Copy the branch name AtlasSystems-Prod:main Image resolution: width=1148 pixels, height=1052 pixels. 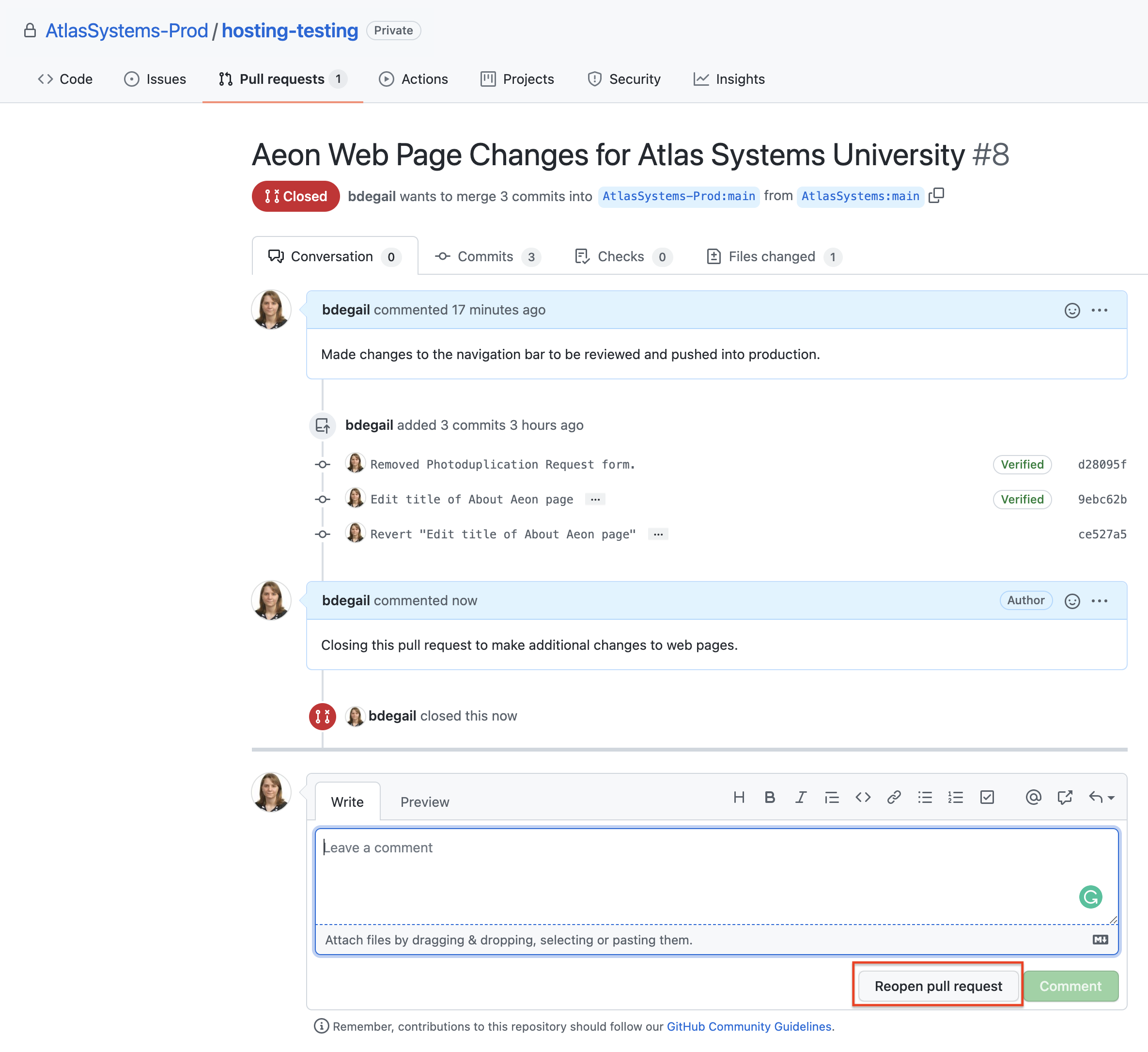tap(937, 195)
